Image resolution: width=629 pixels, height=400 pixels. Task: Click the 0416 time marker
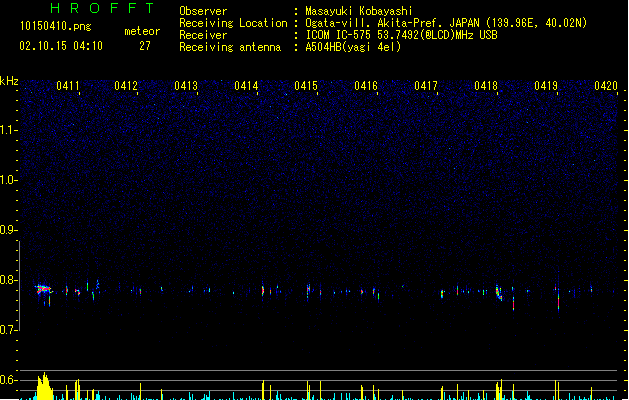[x=366, y=86]
